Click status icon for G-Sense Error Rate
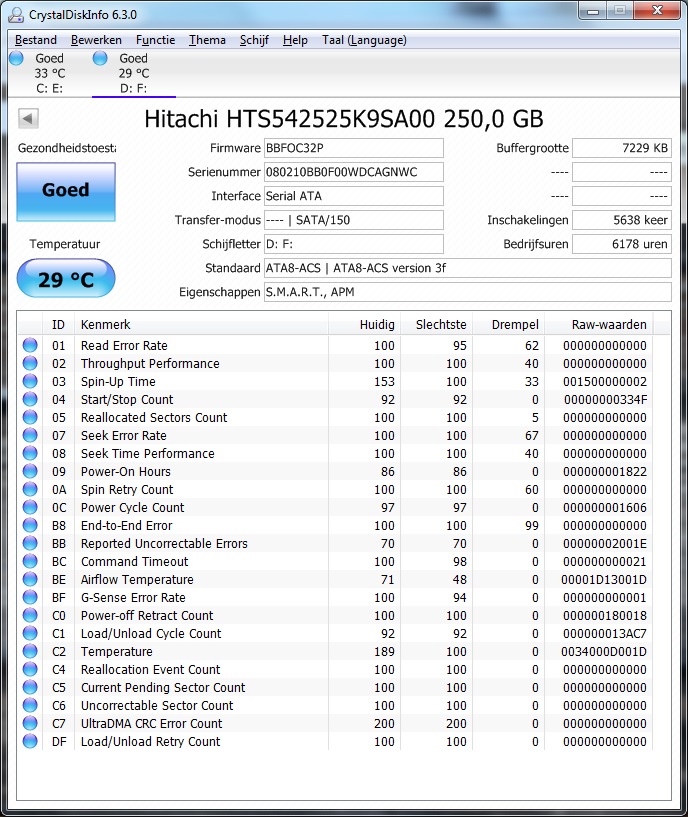The width and height of the screenshot is (688, 817). tap(30, 597)
